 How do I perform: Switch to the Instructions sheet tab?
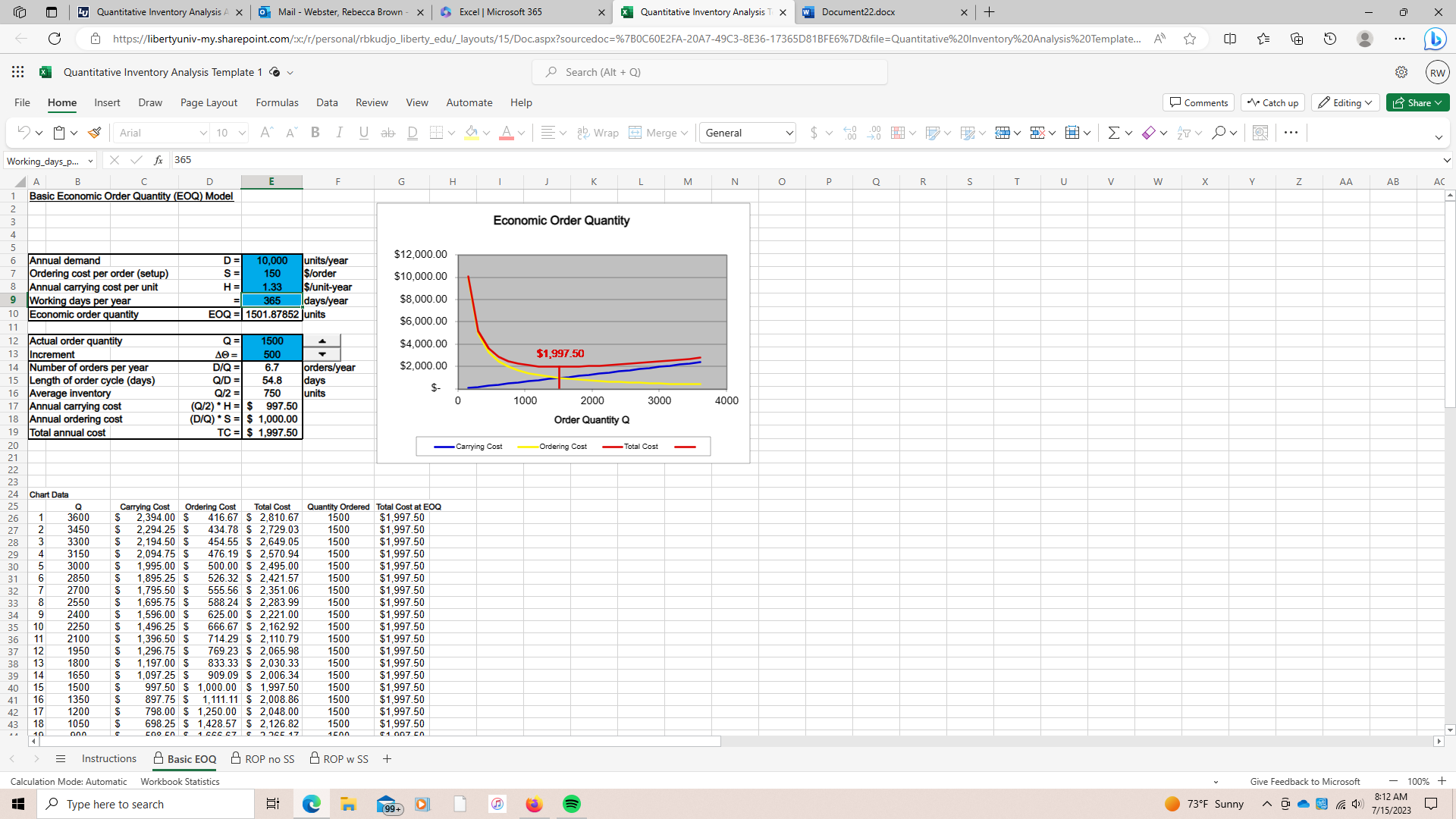[x=109, y=759]
